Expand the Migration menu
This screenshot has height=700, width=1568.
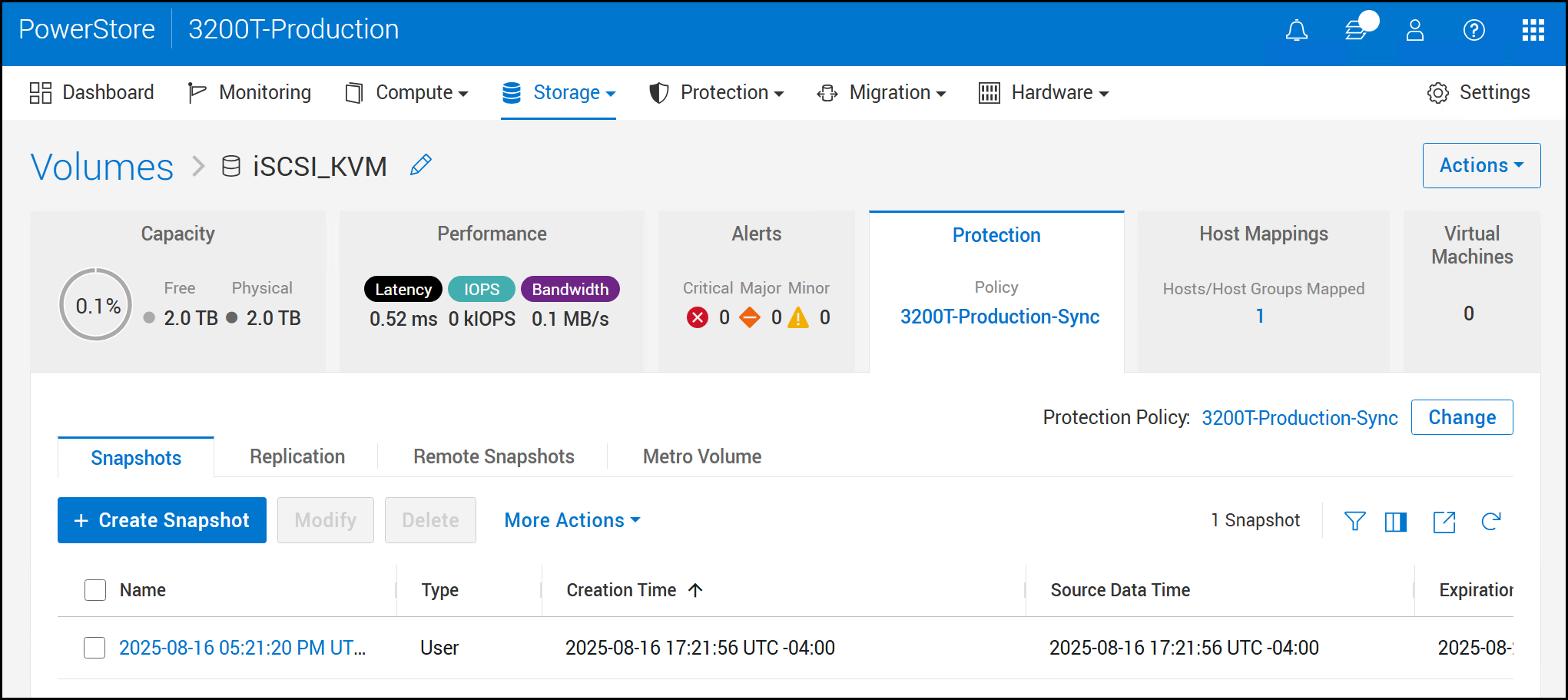881,92
